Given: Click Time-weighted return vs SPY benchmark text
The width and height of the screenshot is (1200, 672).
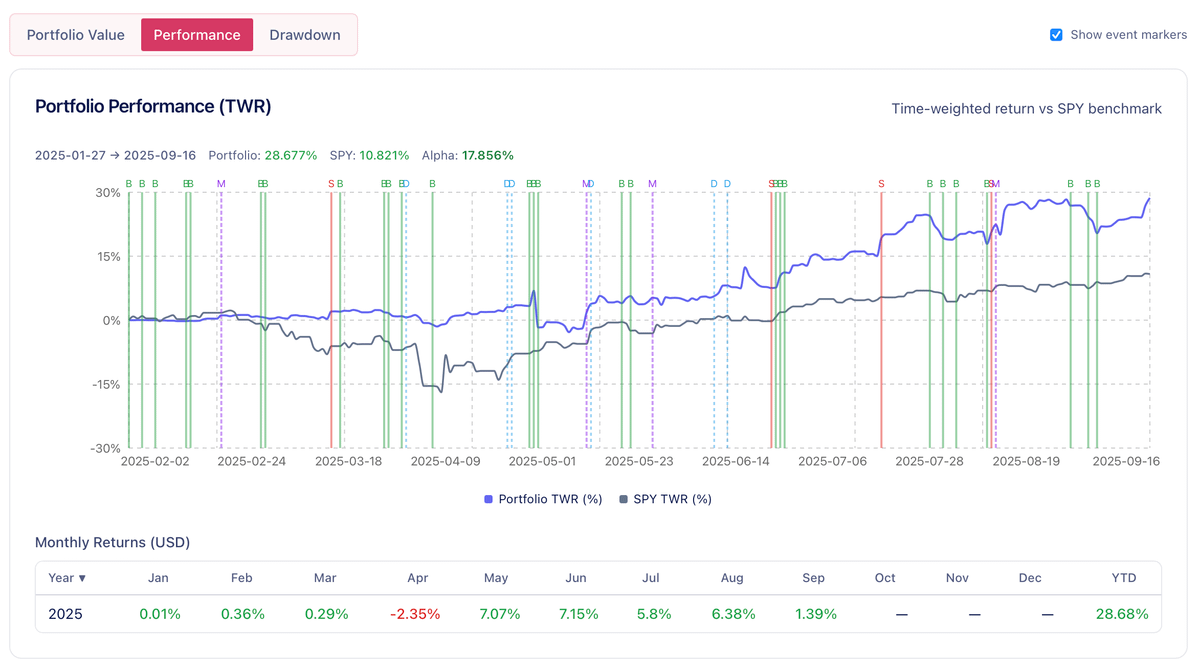Looking at the screenshot, I should tap(1027, 108).
